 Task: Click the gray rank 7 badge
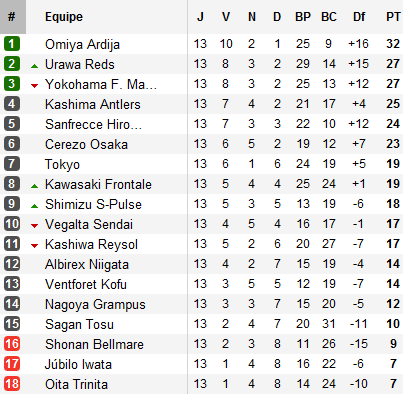12,164
